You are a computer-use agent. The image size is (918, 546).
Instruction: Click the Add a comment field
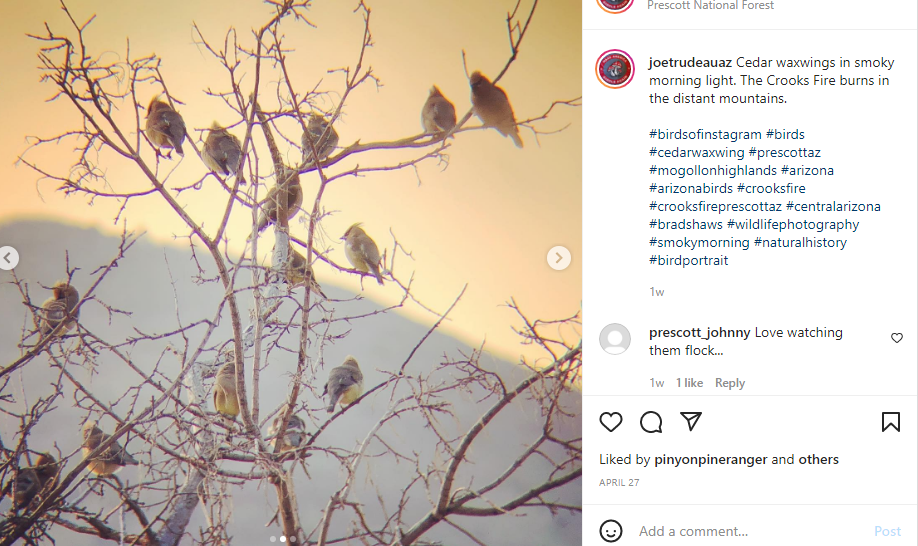click(751, 531)
